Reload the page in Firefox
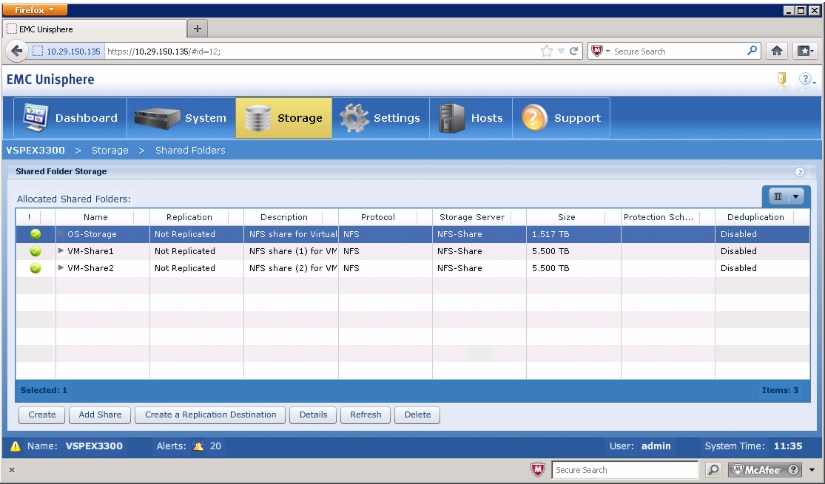Image resolution: width=825 pixels, height=484 pixels. coord(574,51)
